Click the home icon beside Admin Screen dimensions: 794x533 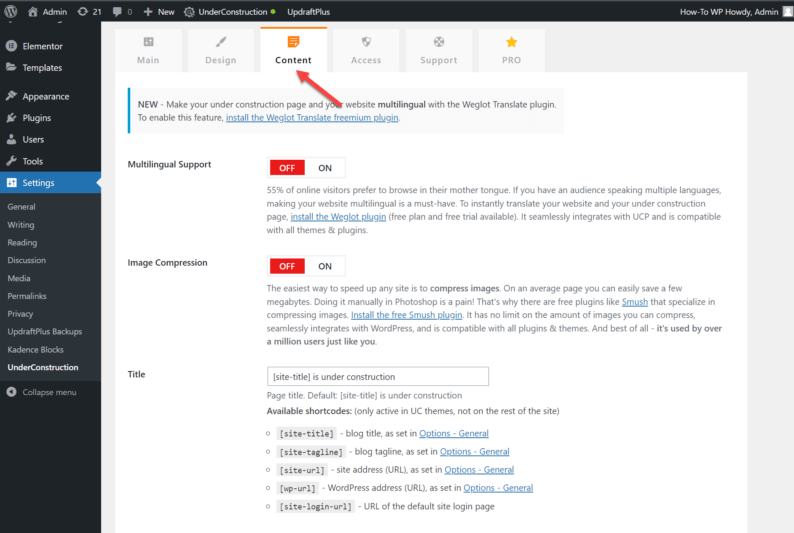(33, 12)
